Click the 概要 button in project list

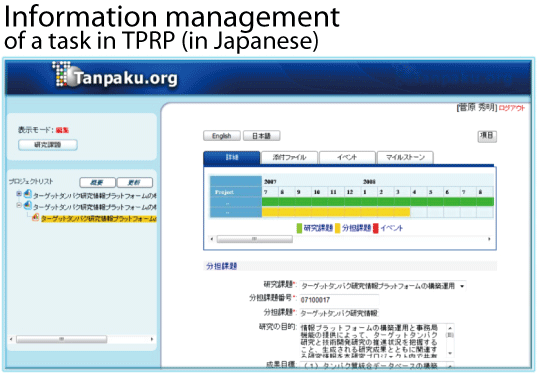(x=97, y=183)
